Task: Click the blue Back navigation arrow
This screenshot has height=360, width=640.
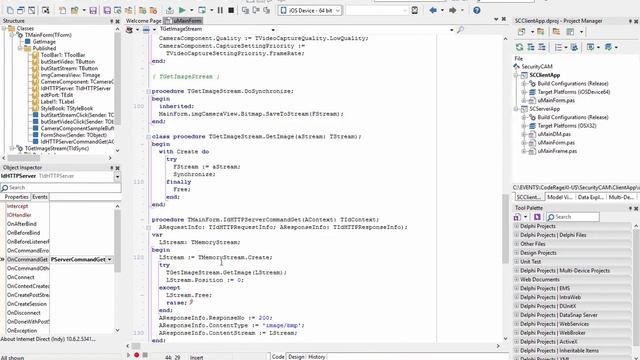Action: tap(433, 10)
